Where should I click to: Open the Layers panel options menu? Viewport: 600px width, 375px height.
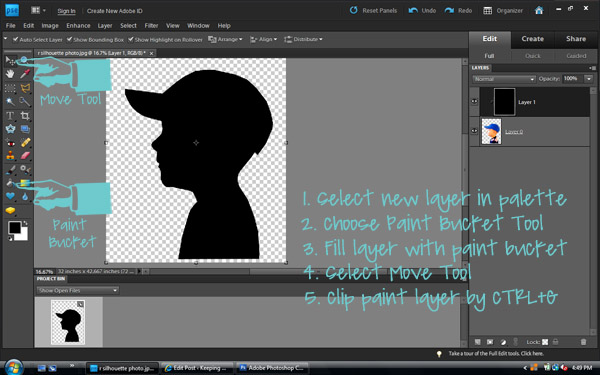pyautogui.click(x=593, y=68)
